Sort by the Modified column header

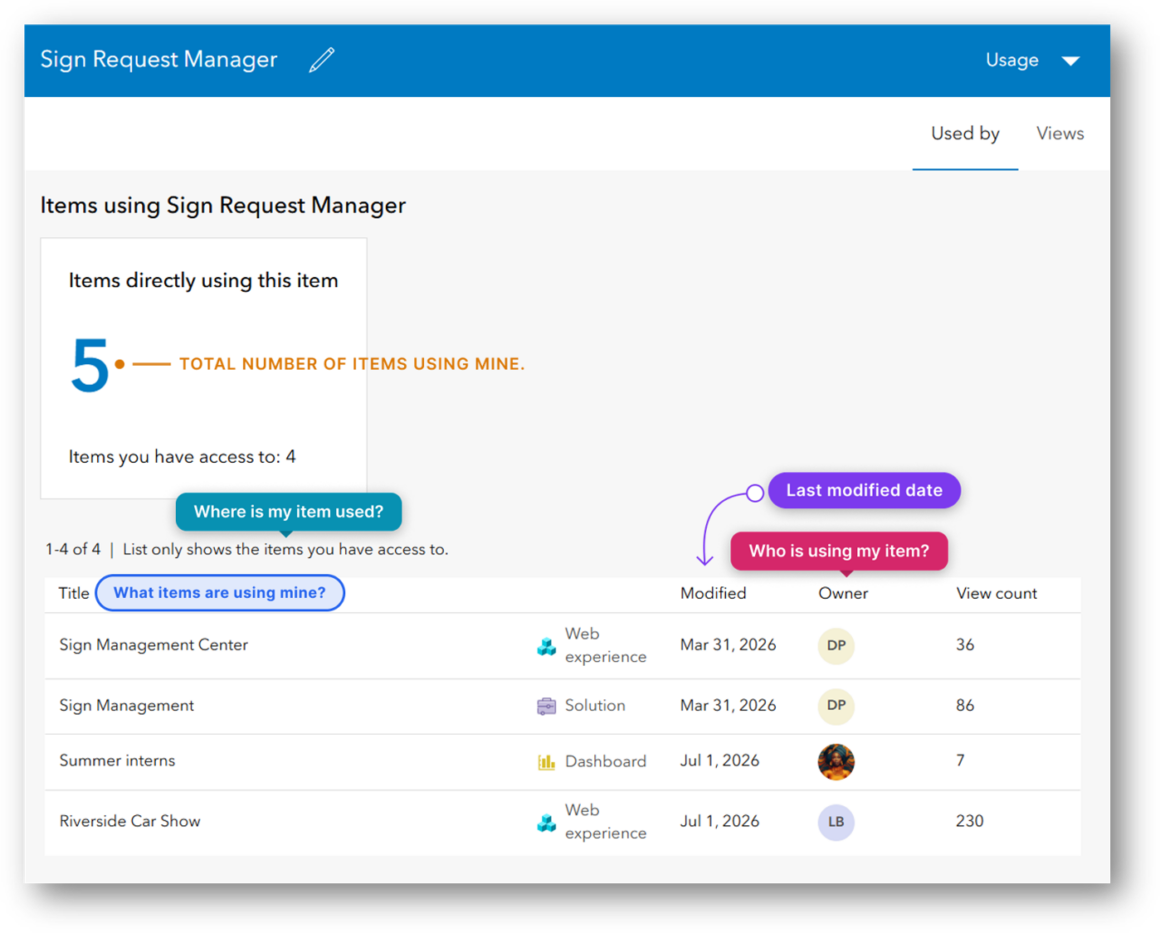(x=712, y=593)
